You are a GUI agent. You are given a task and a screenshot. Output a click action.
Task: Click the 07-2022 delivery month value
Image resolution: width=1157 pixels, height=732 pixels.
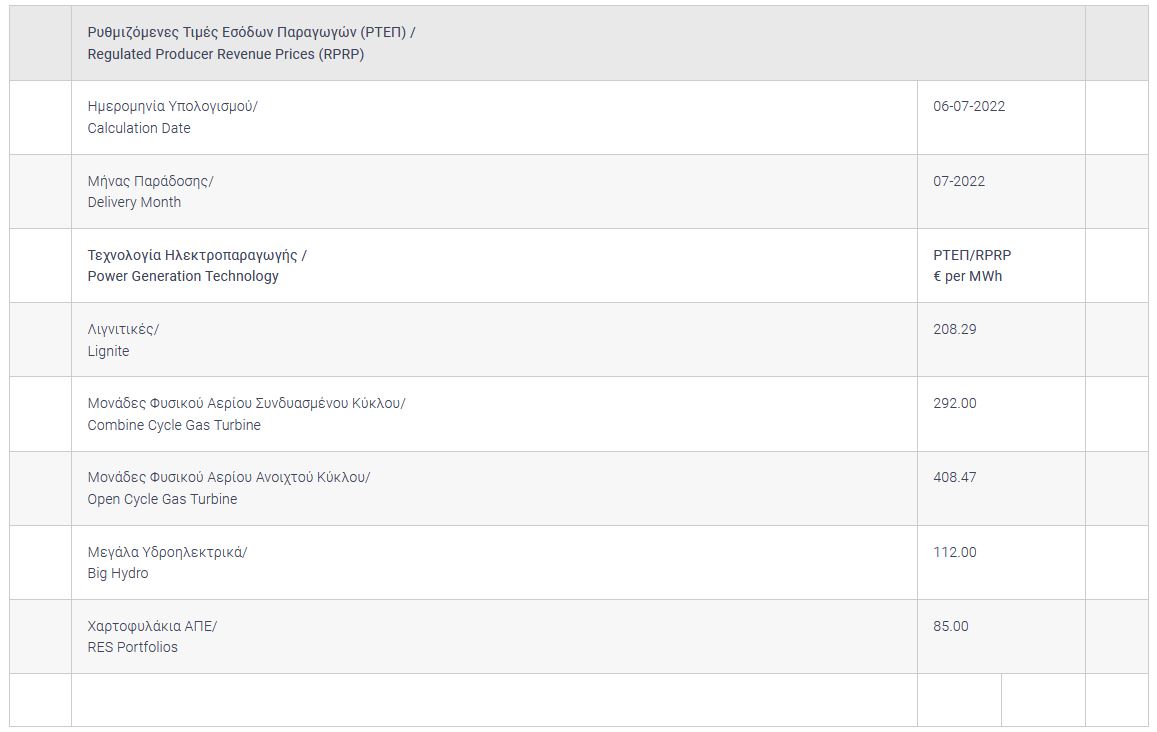(959, 181)
